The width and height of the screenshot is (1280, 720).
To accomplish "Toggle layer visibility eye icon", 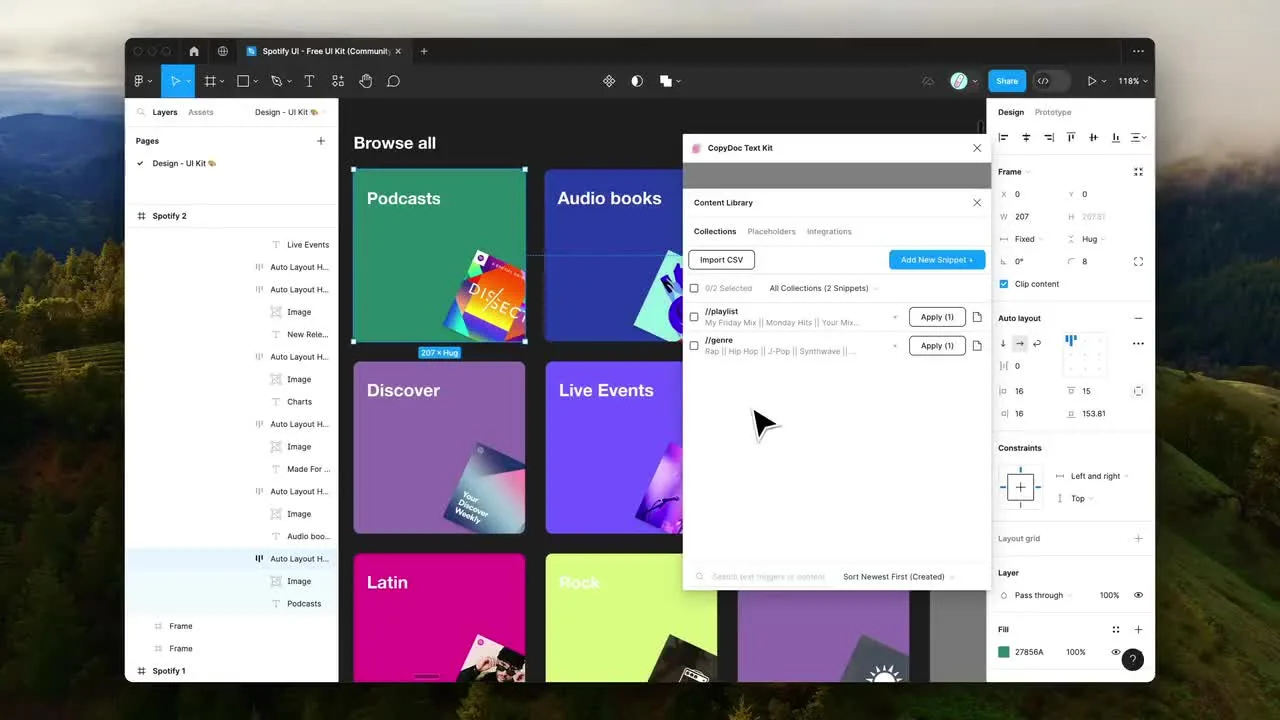I will click(1138, 595).
